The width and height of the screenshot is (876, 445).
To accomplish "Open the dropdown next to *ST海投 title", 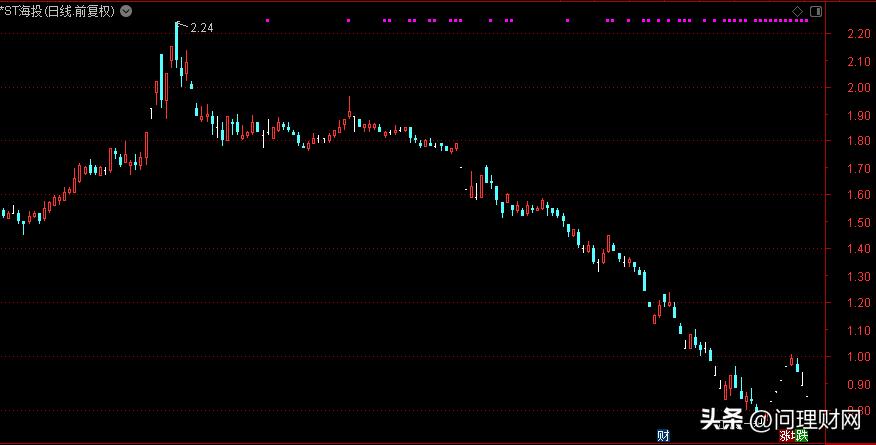I will click(x=126, y=11).
